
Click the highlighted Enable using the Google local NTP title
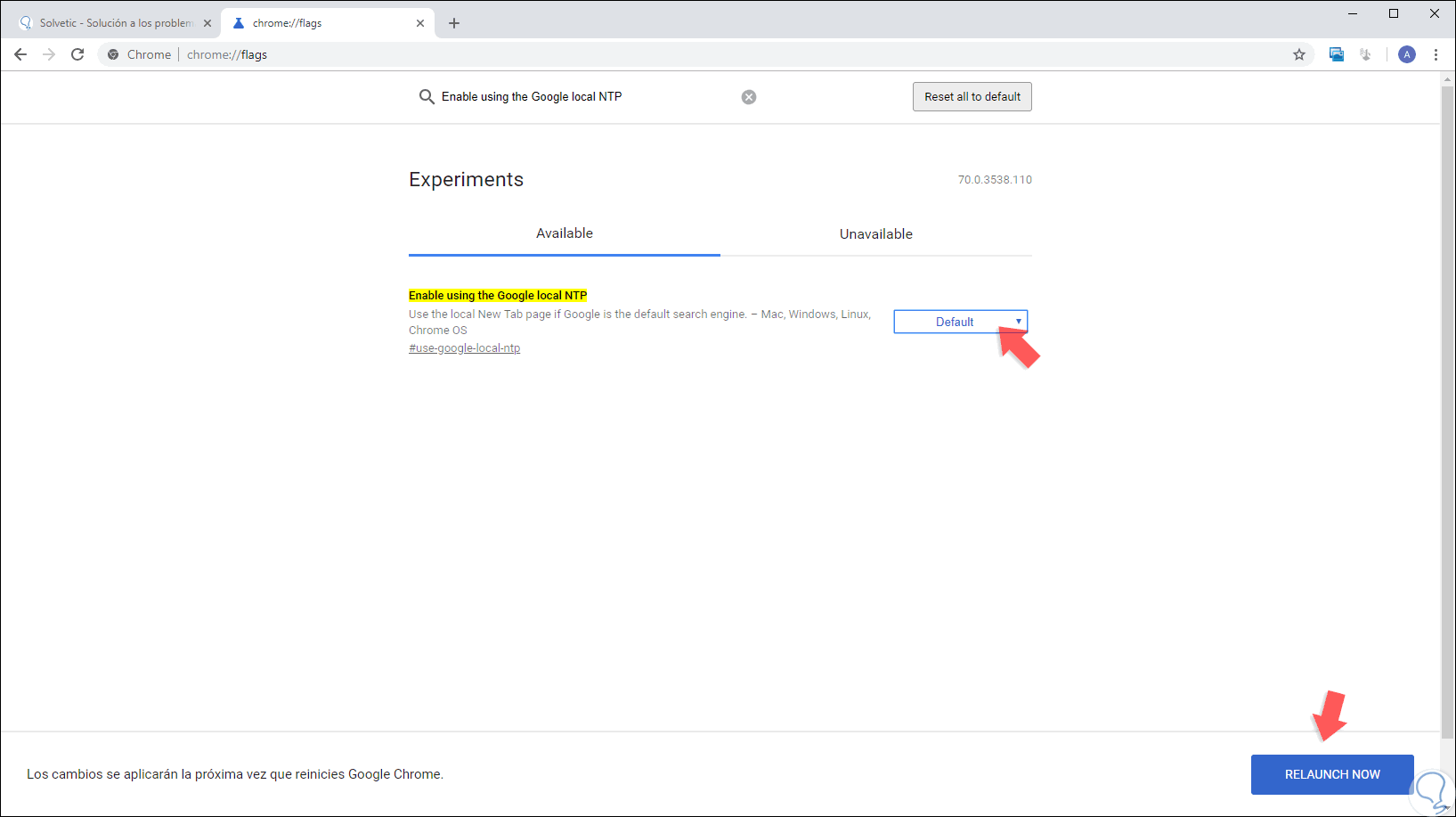pyautogui.click(x=498, y=295)
